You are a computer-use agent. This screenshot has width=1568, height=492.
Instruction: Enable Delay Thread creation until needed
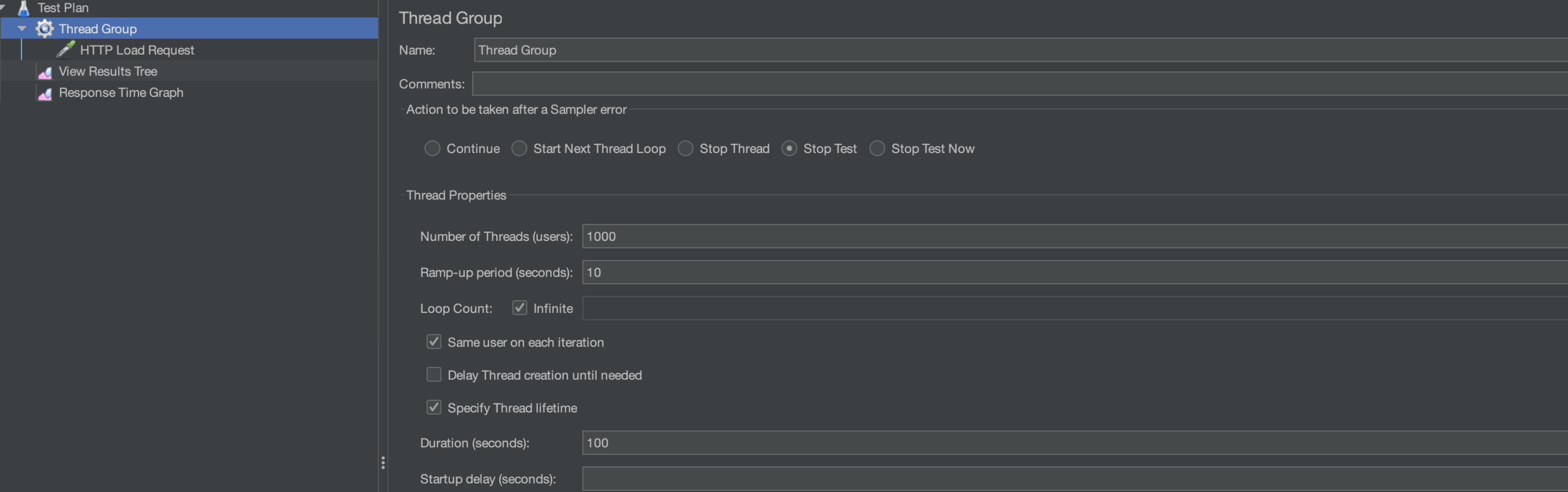click(x=433, y=375)
